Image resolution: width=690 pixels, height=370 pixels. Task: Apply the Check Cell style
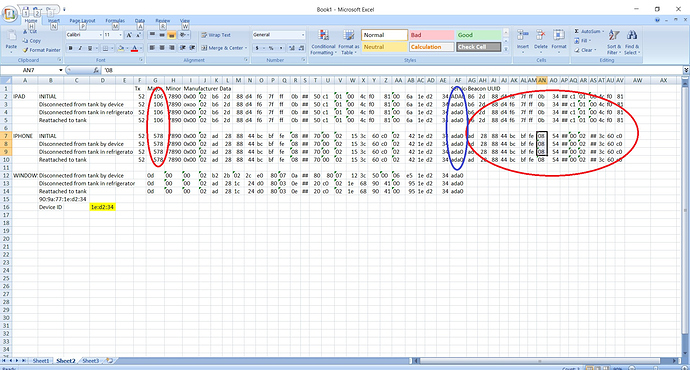click(478, 47)
